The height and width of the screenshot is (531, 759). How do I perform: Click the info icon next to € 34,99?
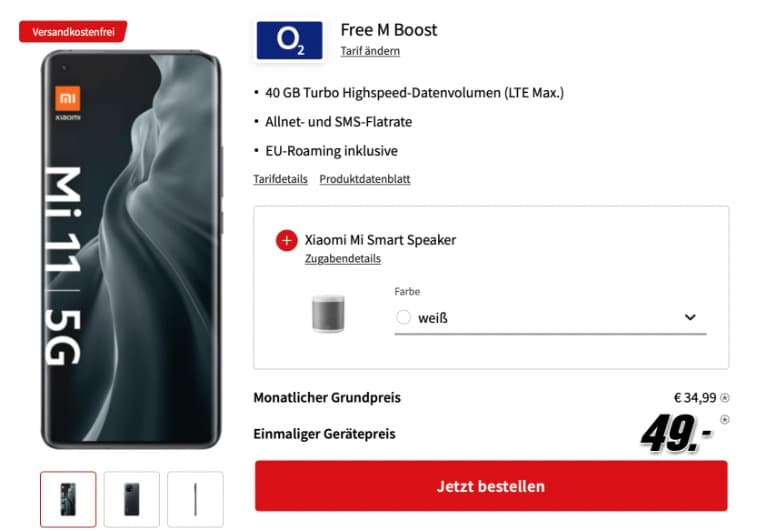[x=725, y=398]
